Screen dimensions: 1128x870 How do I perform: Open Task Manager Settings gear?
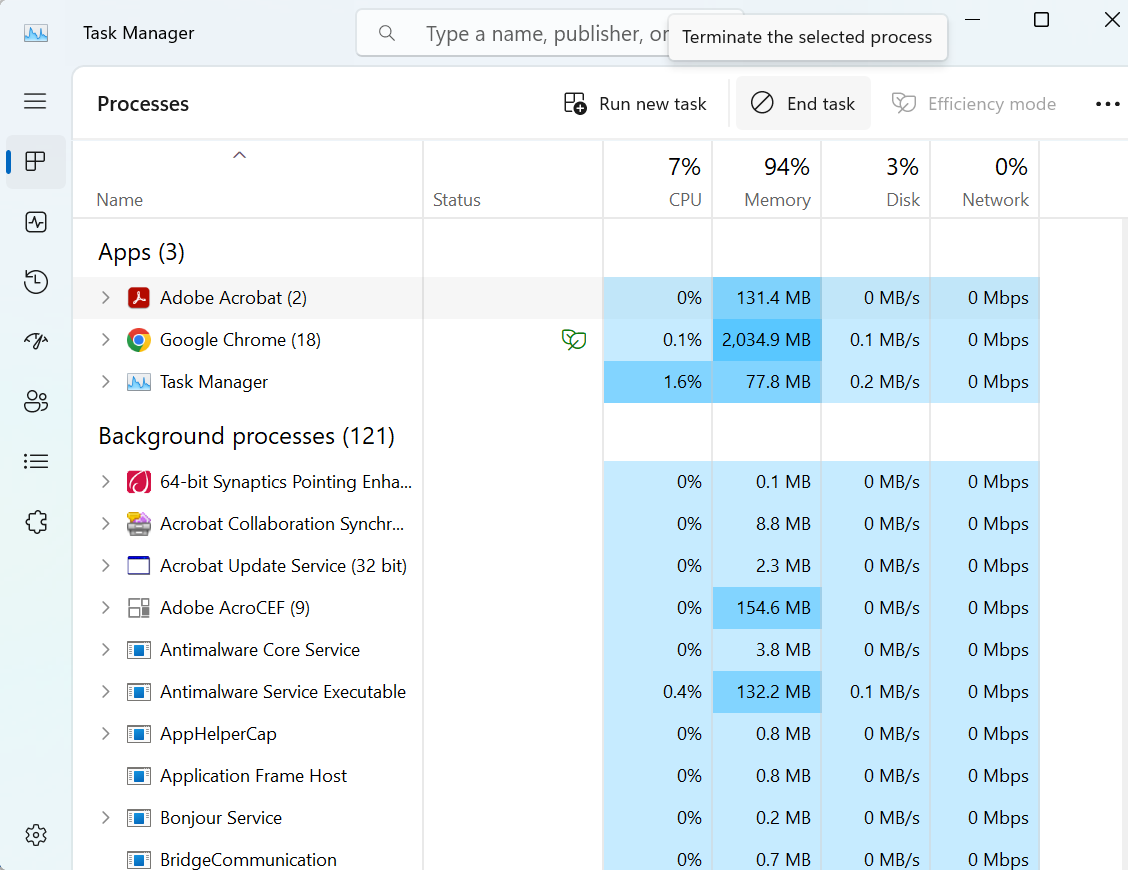click(36, 835)
